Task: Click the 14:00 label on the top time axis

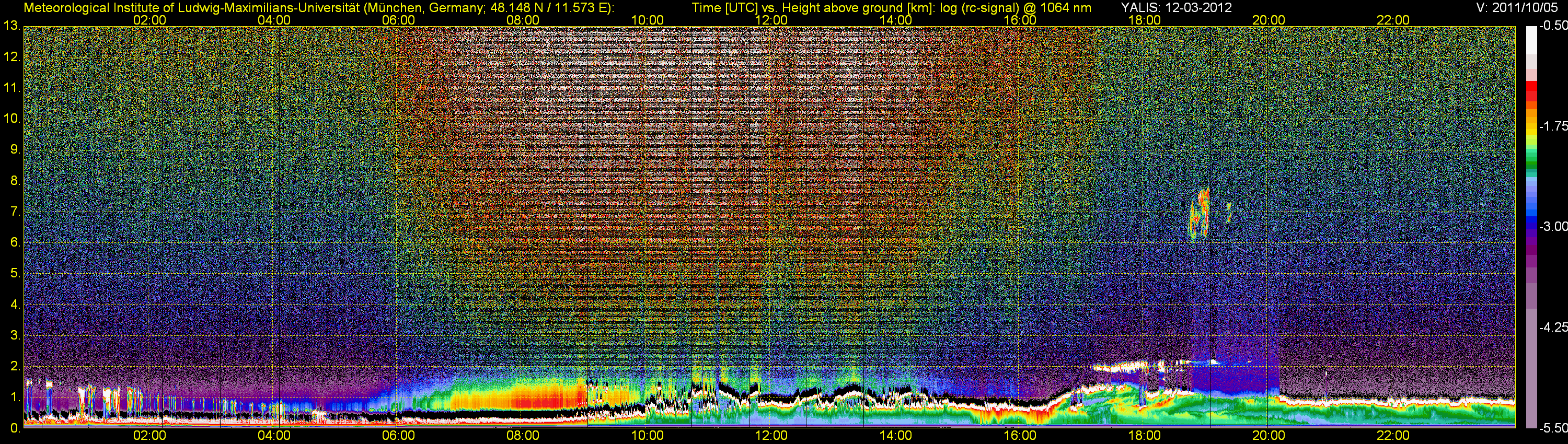Action: coord(895,20)
